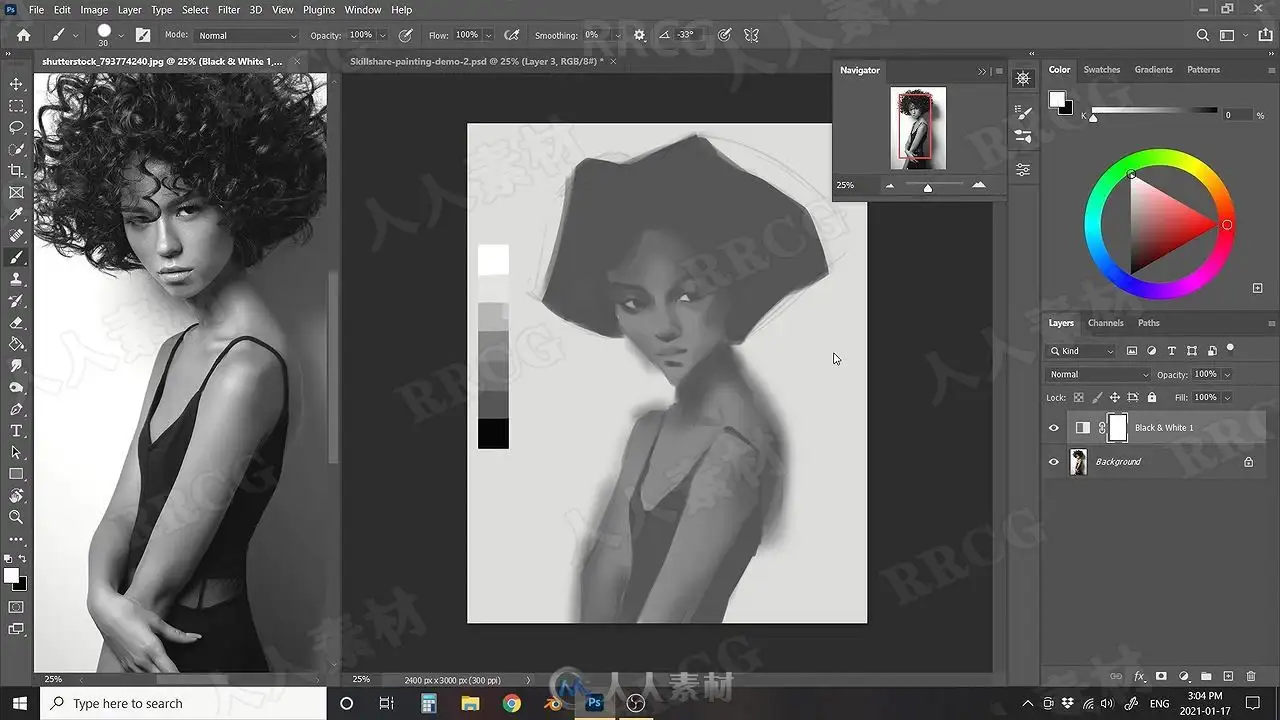Image resolution: width=1280 pixels, height=720 pixels.
Task: Click the create new layer icon
Action: tap(1229, 677)
